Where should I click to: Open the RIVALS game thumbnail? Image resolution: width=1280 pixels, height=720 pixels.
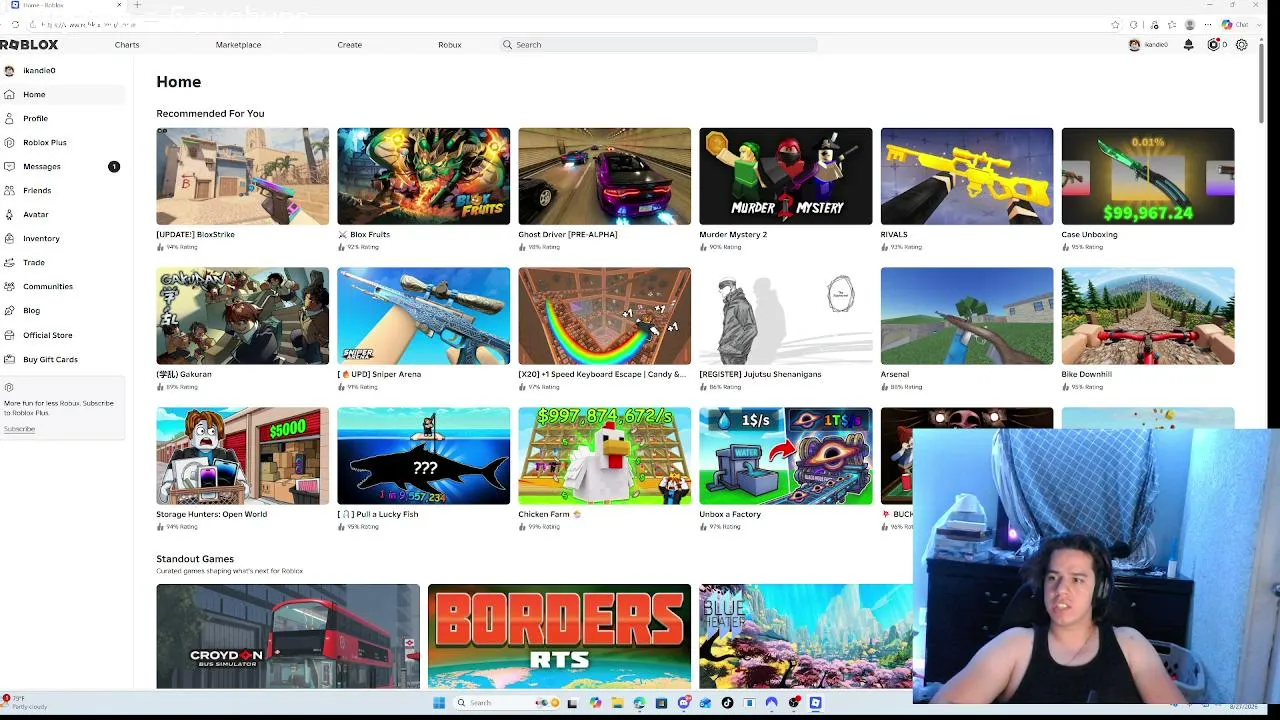966,176
